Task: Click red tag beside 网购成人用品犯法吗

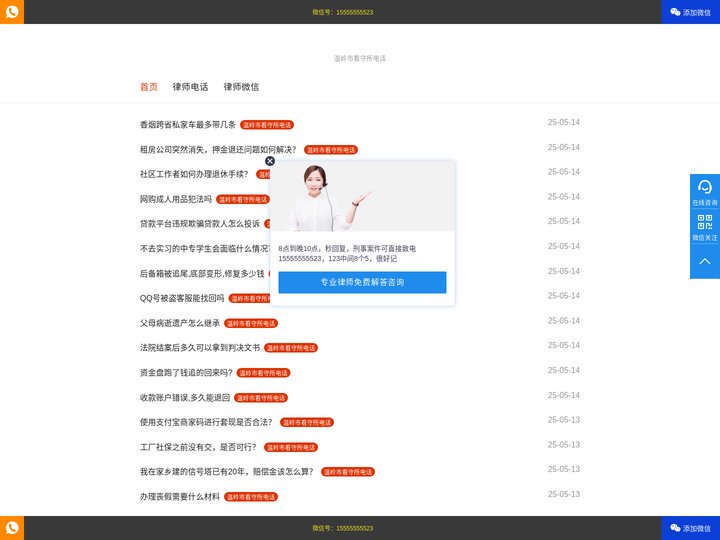Action: tap(243, 199)
